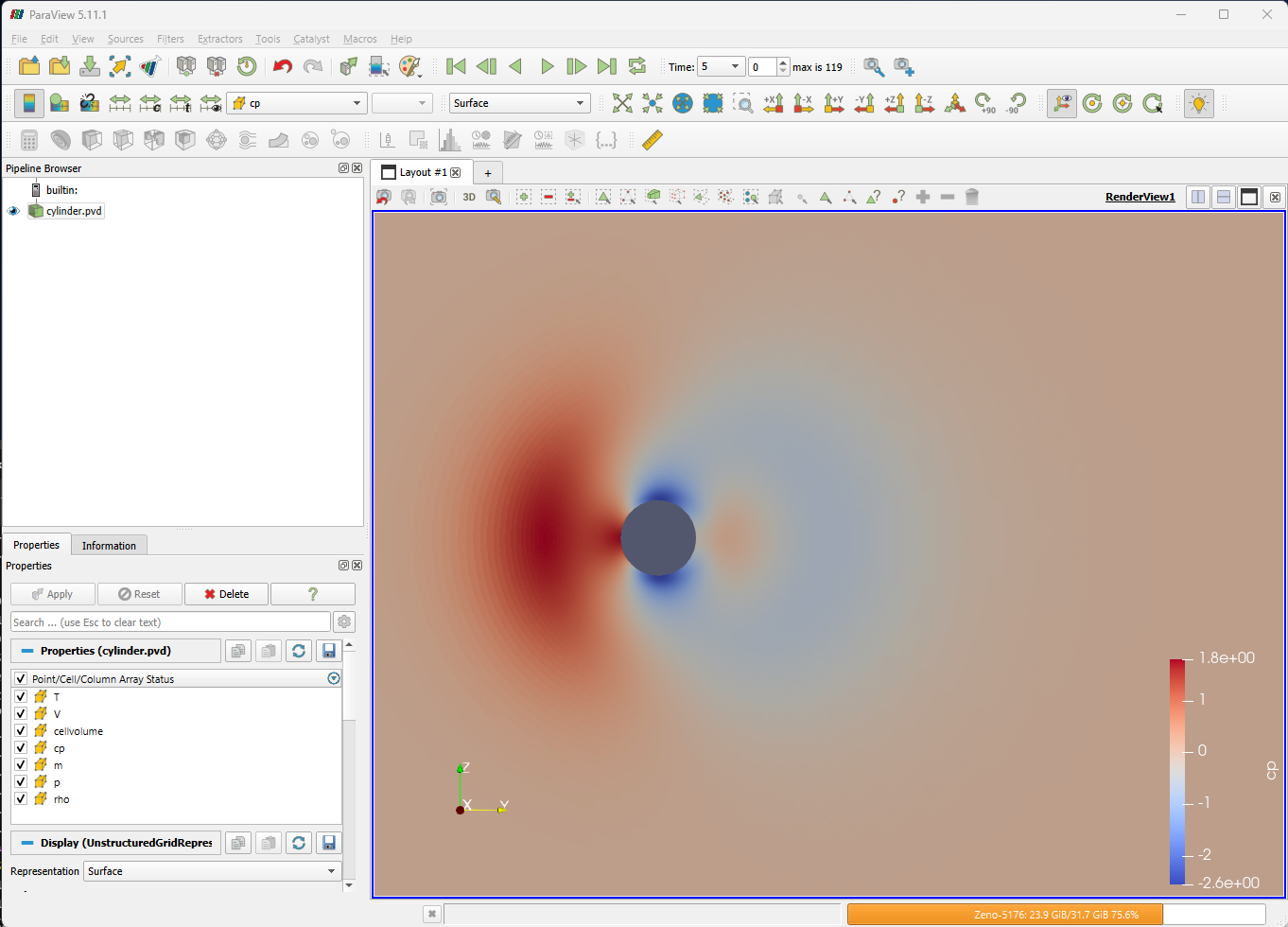Toggle the color legend visibility icon

(29, 103)
